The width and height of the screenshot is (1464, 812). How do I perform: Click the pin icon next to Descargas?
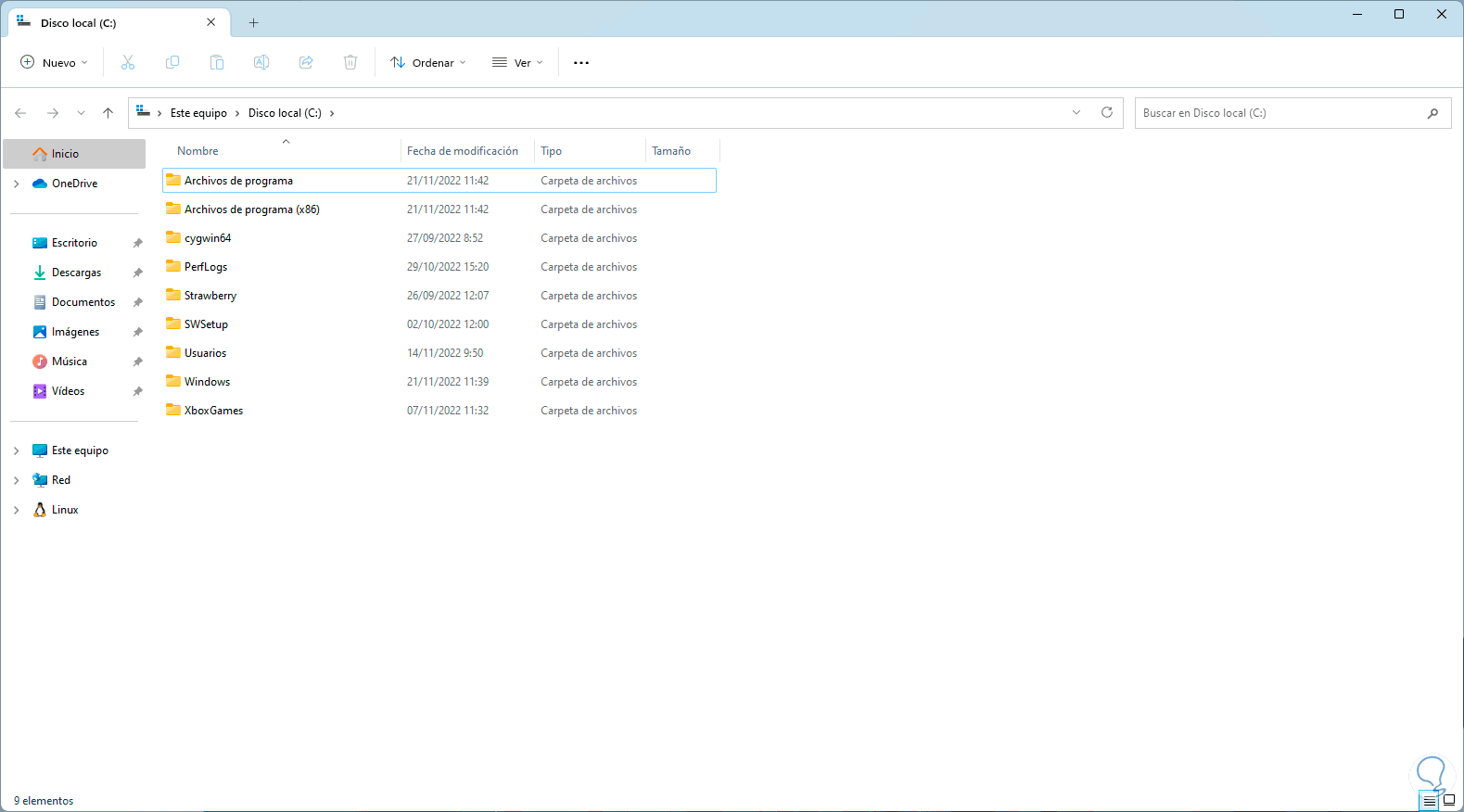(x=137, y=273)
